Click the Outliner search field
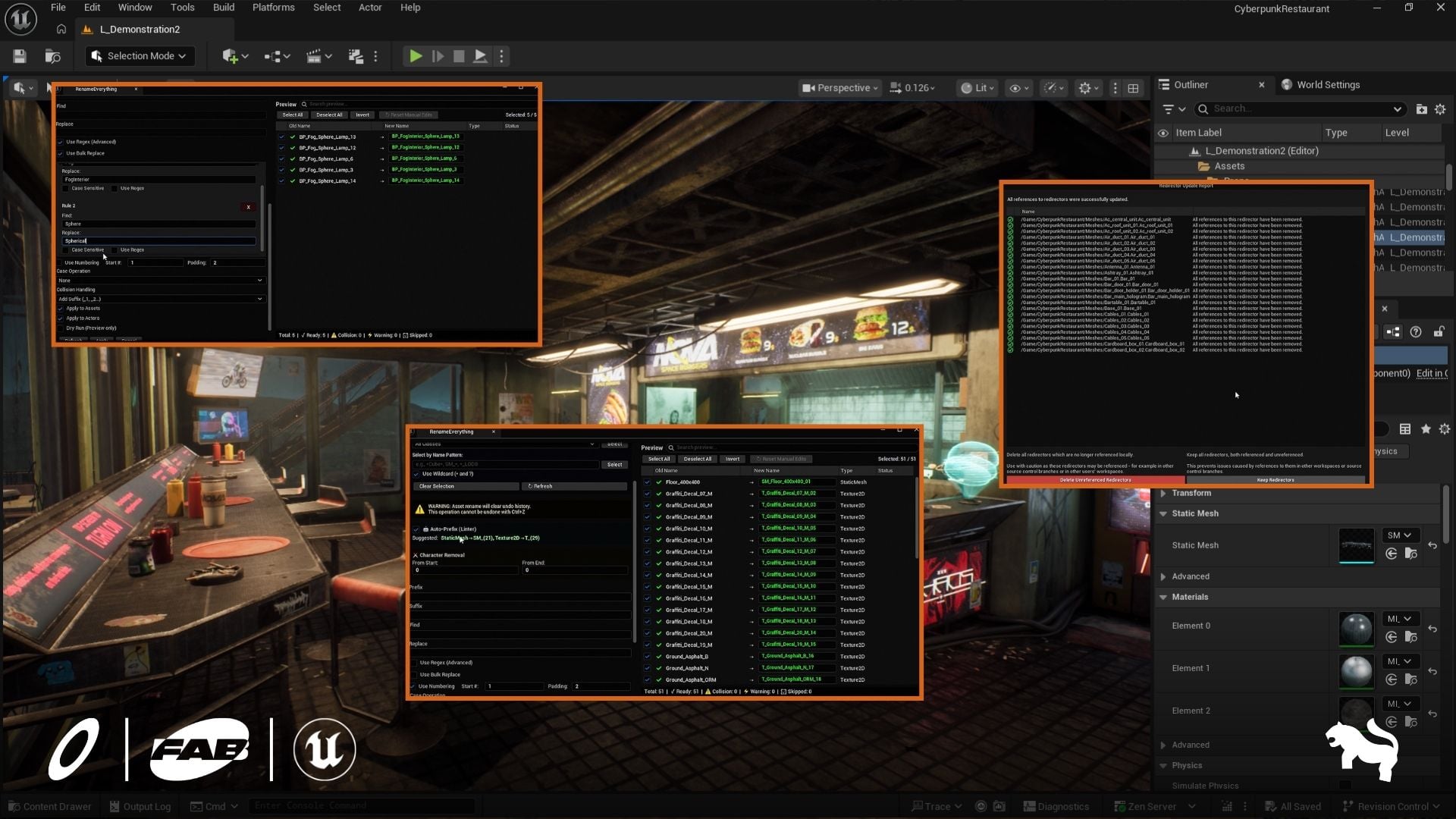The image size is (1456, 819). [x=1289, y=108]
